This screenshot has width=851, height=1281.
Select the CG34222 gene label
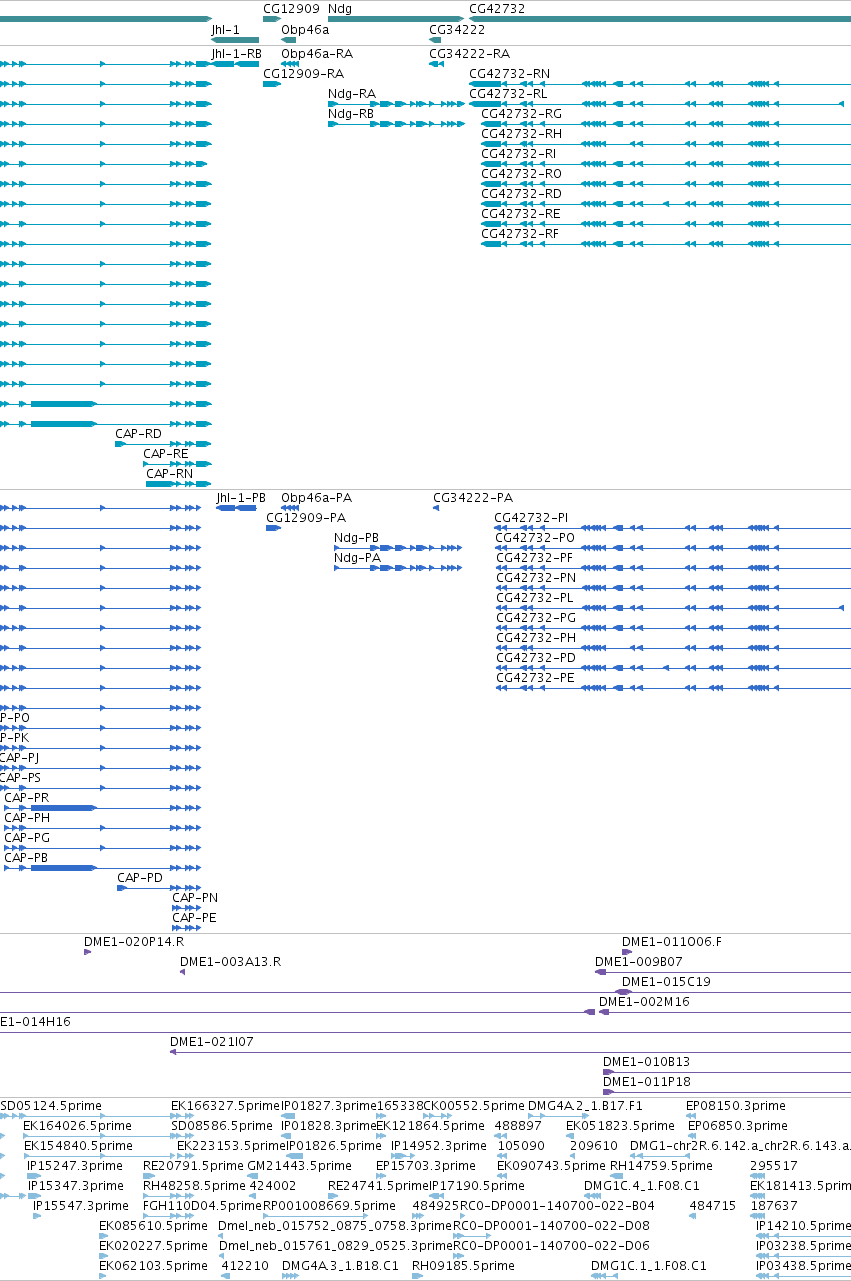point(457,29)
